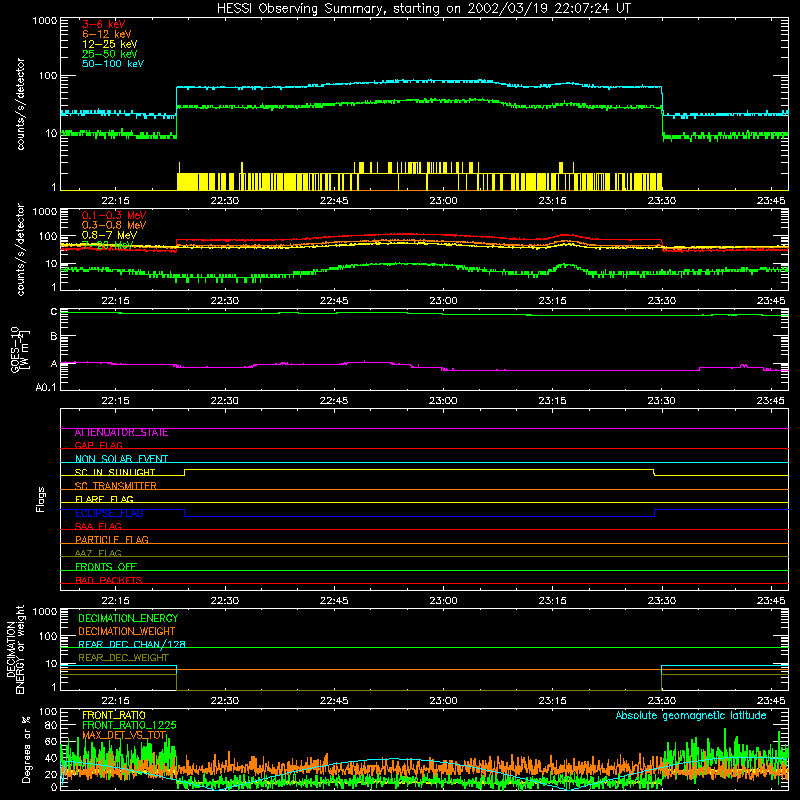Click the orange DECIMATION_WEIGHT legend label
This screenshot has width=800, height=800.
click(127, 632)
